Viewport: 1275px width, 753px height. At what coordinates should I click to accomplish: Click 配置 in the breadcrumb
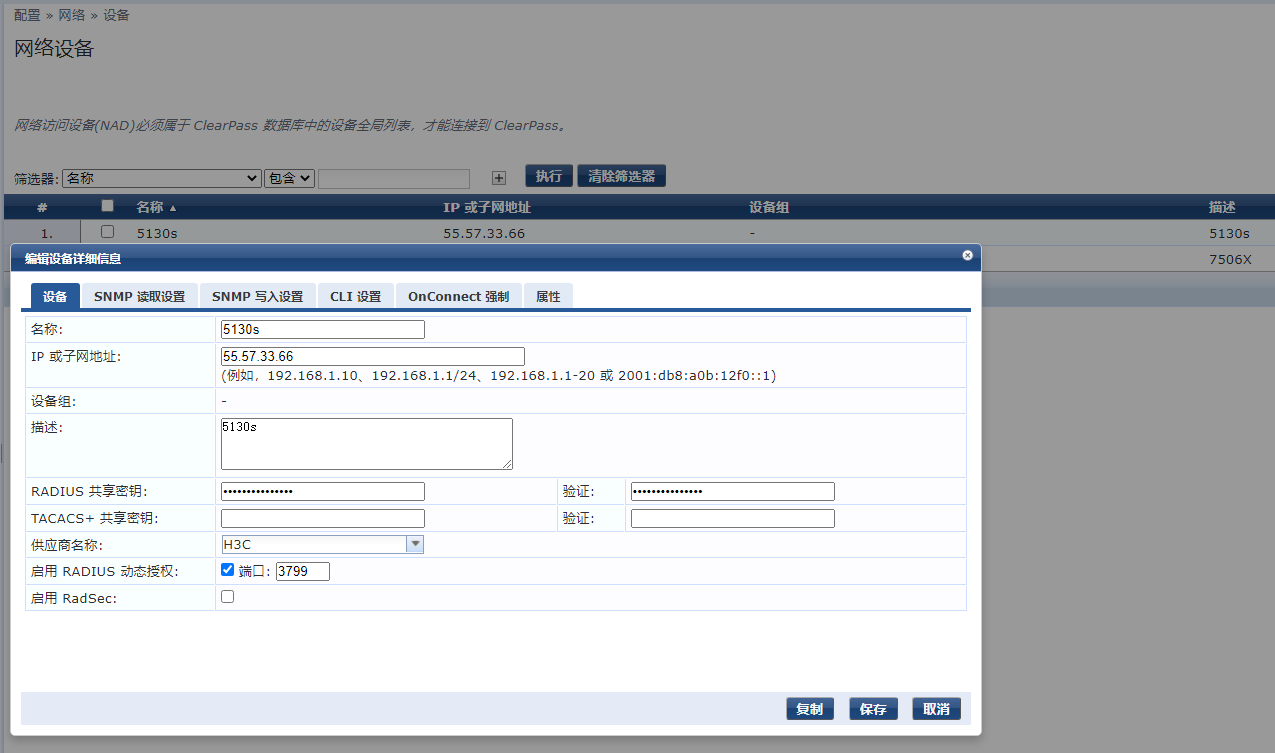click(27, 15)
